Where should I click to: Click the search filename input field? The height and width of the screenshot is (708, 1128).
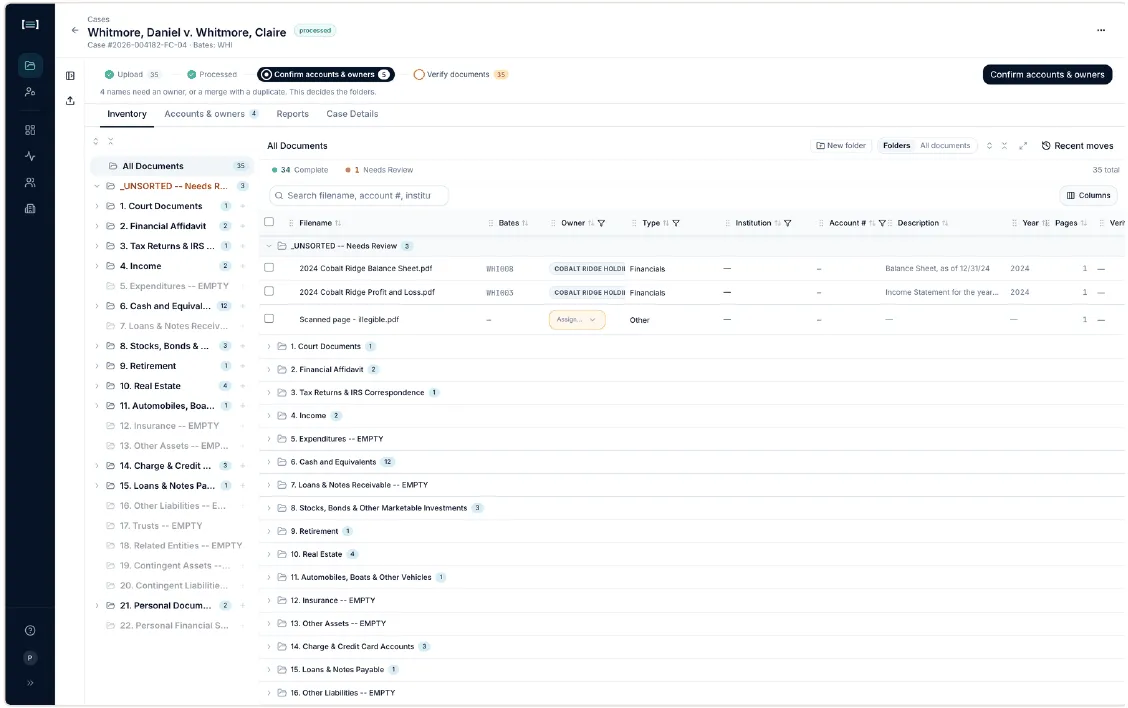tap(358, 196)
